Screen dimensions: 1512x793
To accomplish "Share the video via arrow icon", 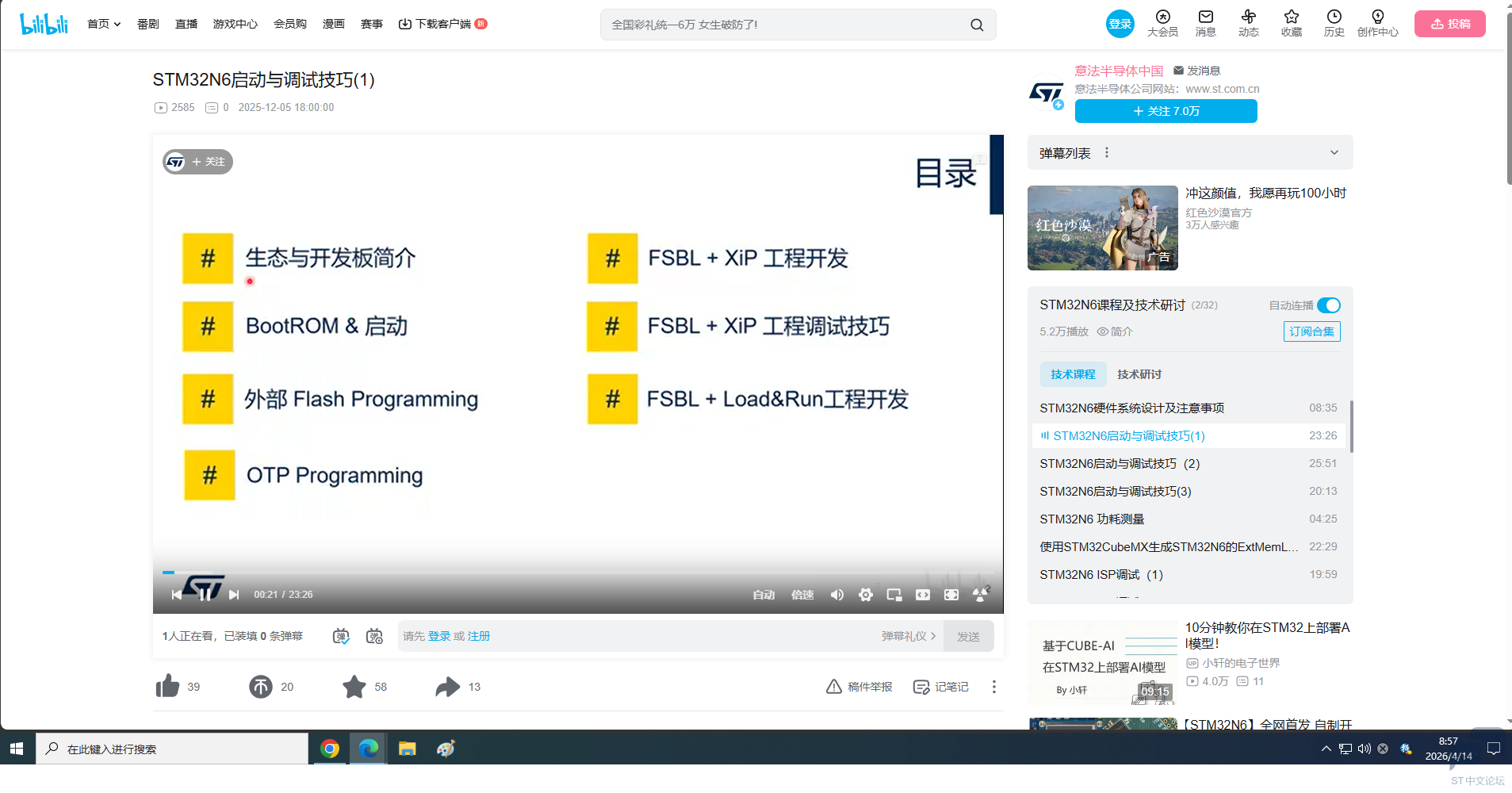I will [x=448, y=687].
